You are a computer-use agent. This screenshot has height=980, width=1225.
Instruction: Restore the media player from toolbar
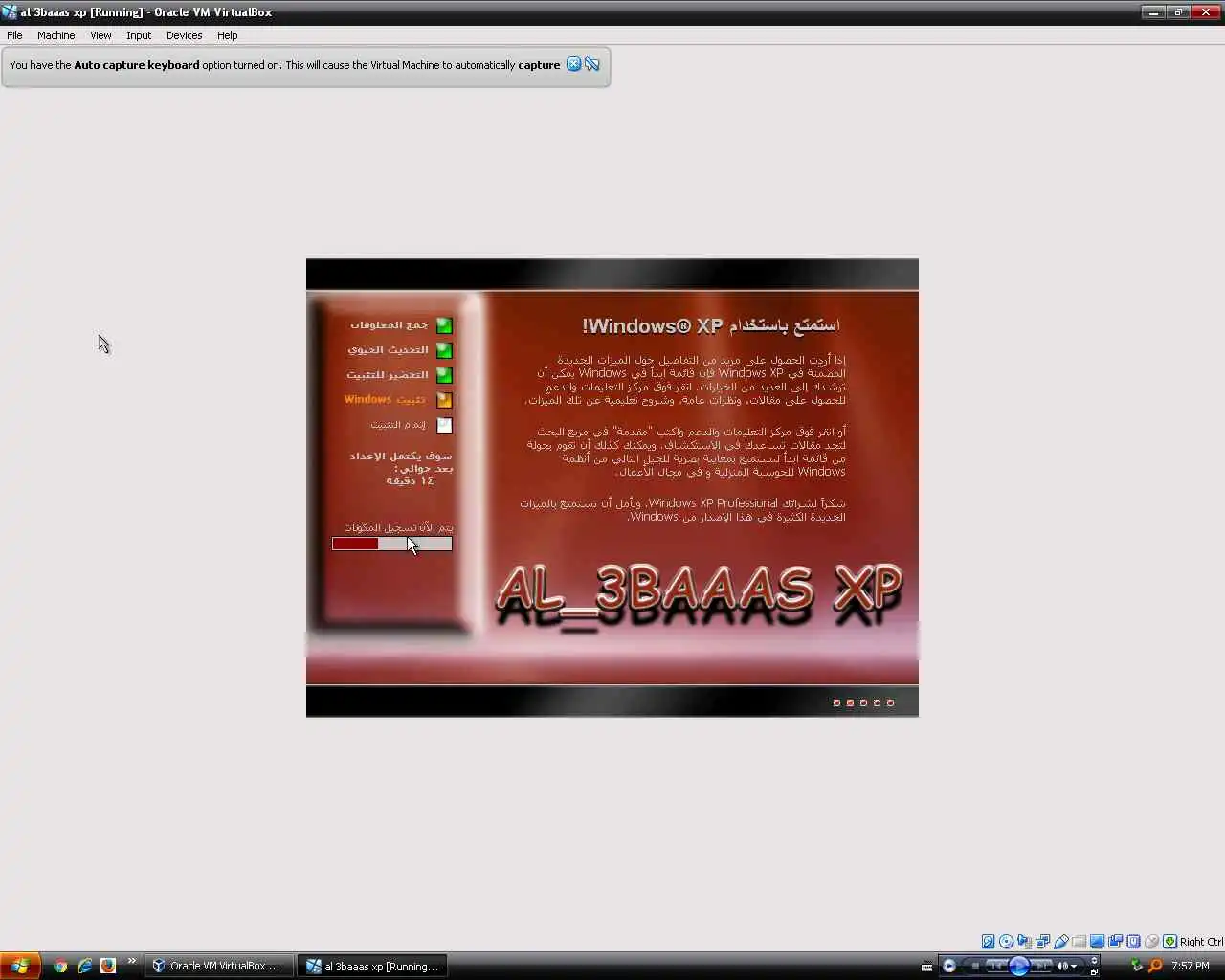(x=1094, y=971)
